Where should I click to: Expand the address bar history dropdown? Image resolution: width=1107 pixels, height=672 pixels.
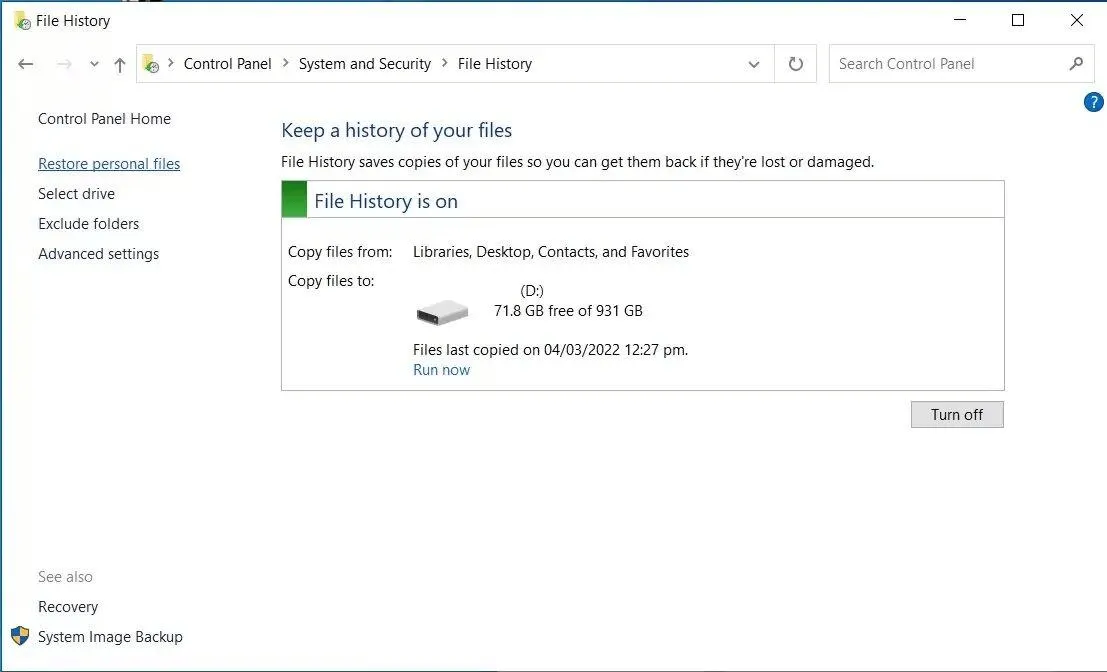(x=754, y=64)
